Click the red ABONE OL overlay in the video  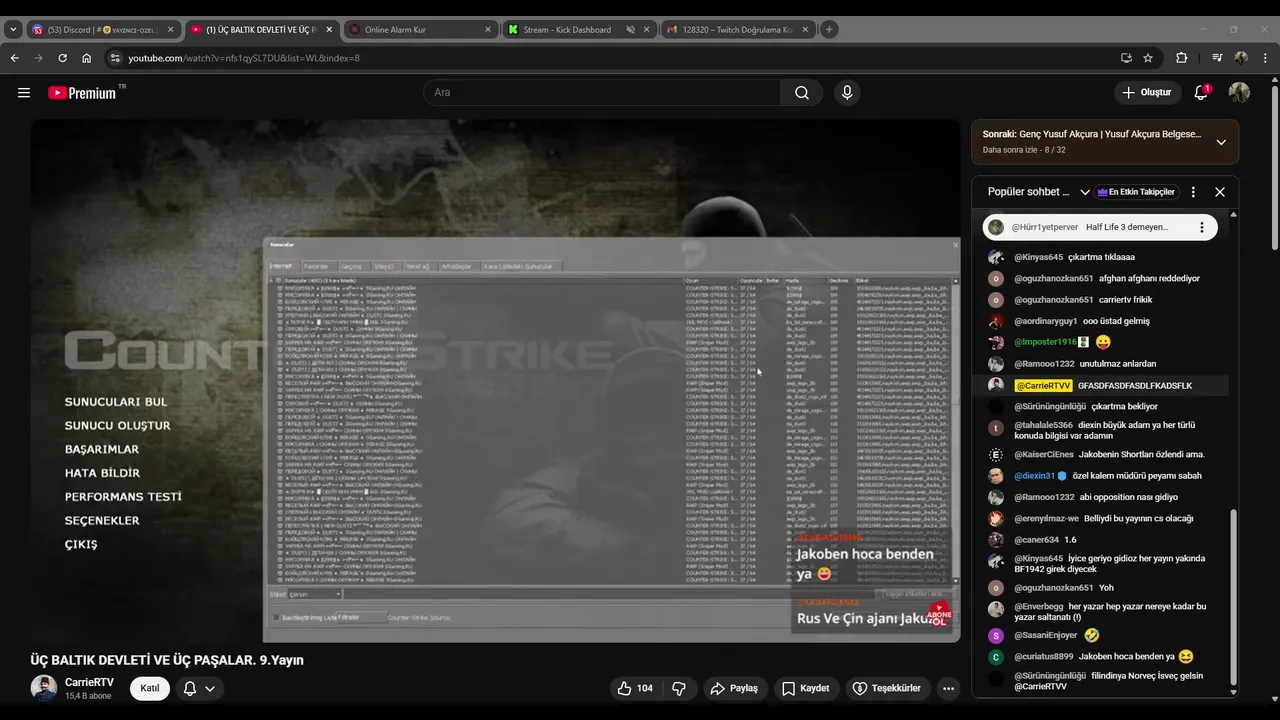pos(938,614)
